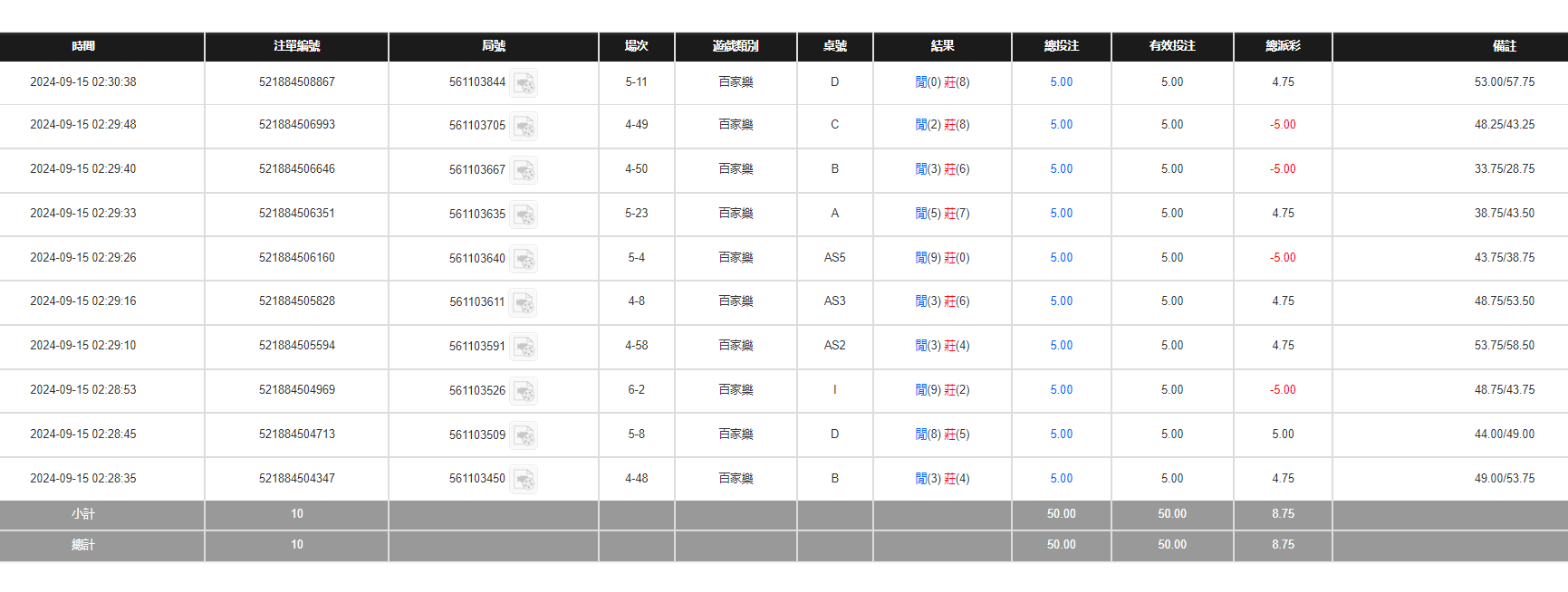The image size is (1568, 592).
Task: Click the icon beside round 561103635
Action: coord(524,215)
